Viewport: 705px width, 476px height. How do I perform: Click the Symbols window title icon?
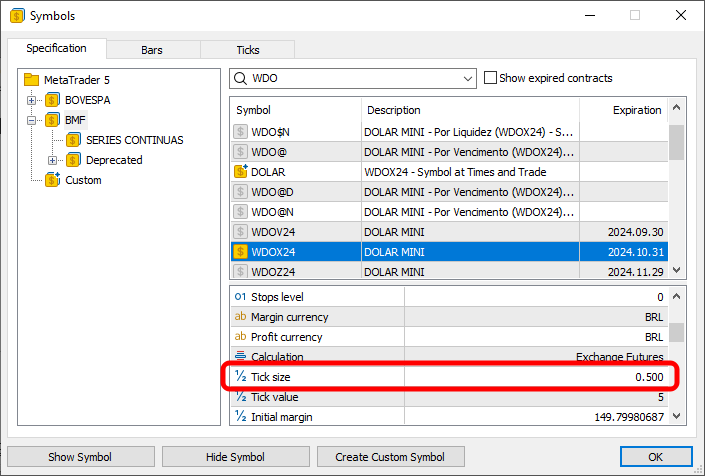coord(17,16)
